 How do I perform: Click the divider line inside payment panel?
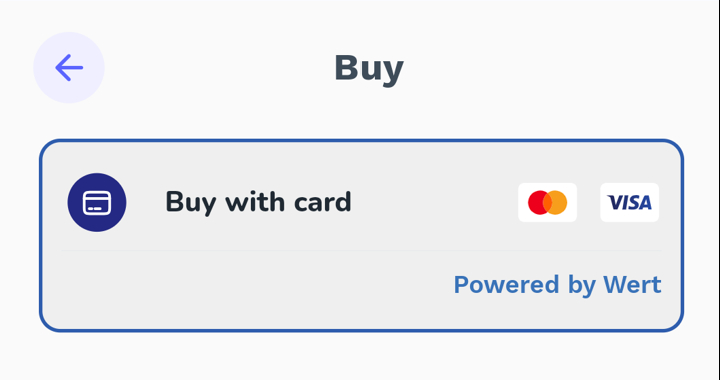coord(361,251)
